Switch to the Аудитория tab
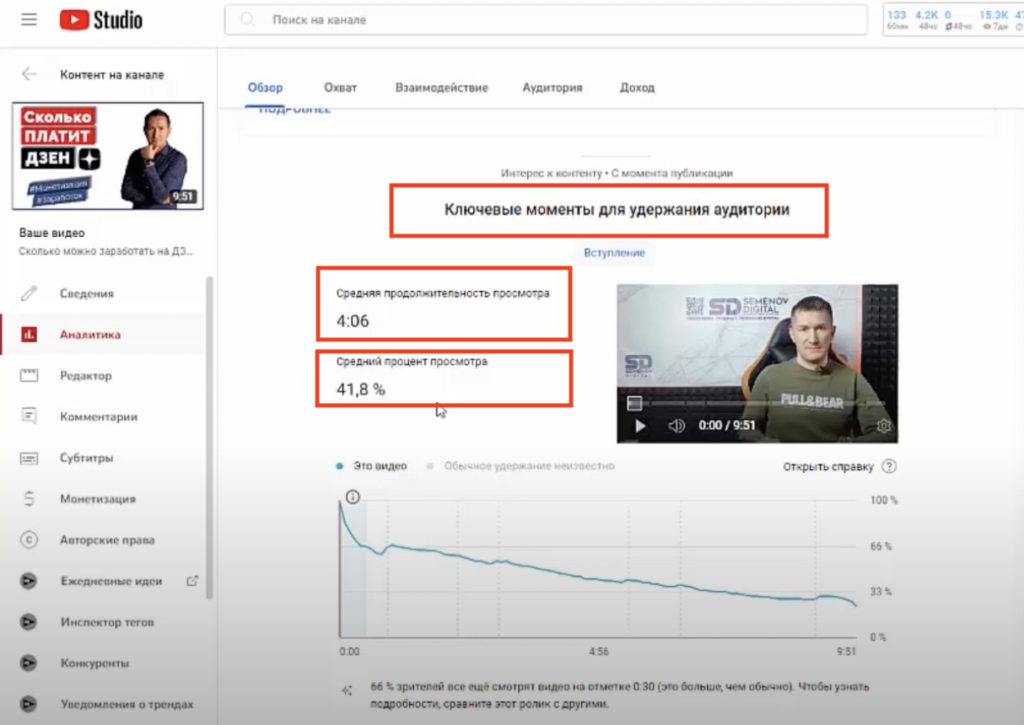The height and width of the screenshot is (725, 1024). tap(552, 88)
